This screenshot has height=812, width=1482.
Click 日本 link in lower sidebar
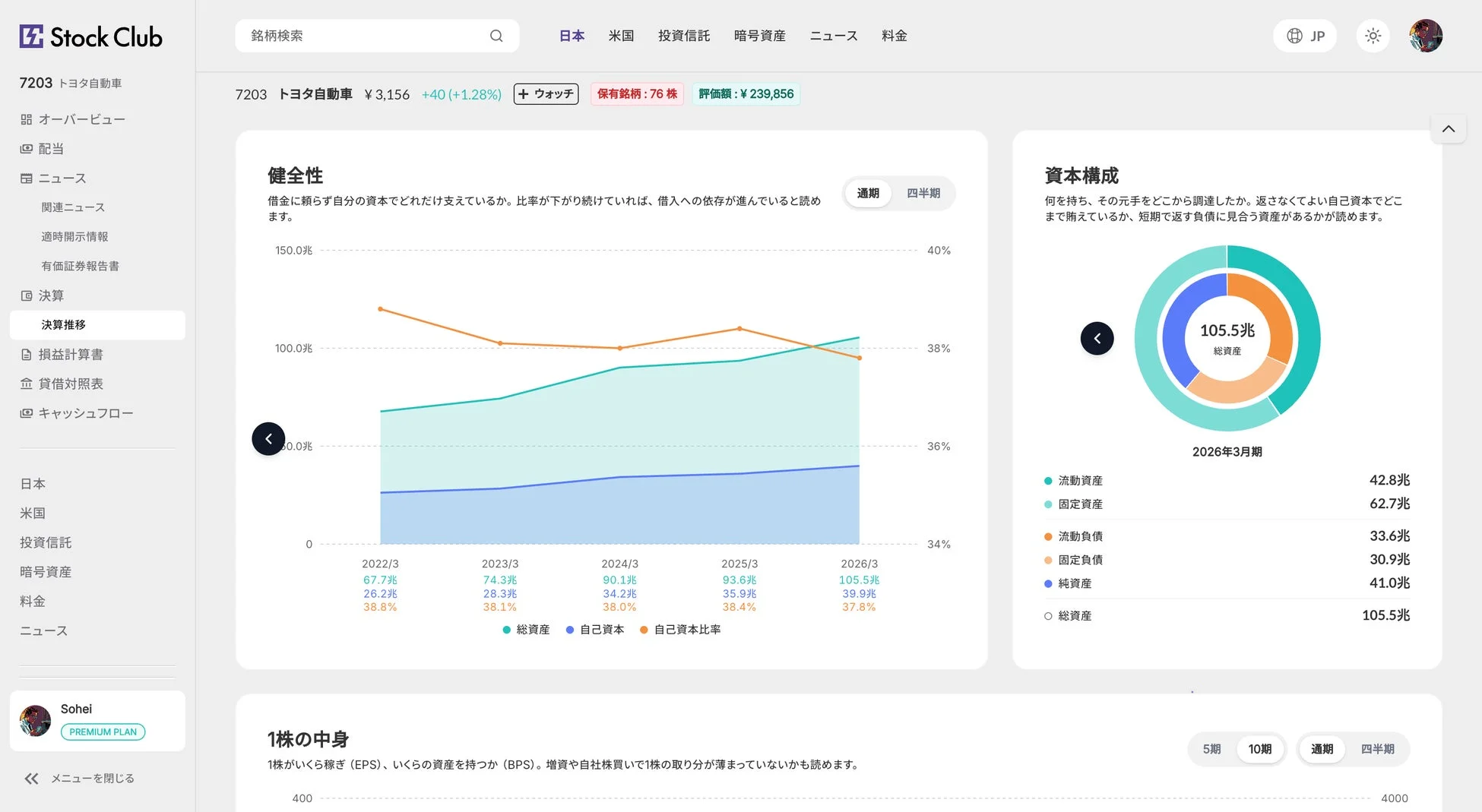coord(33,484)
